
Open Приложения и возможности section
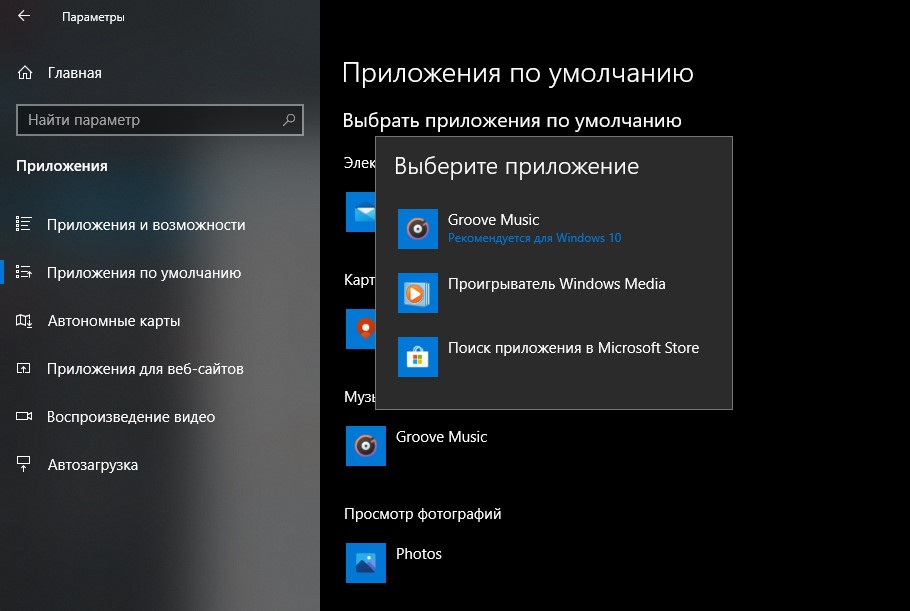click(x=145, y=225)
